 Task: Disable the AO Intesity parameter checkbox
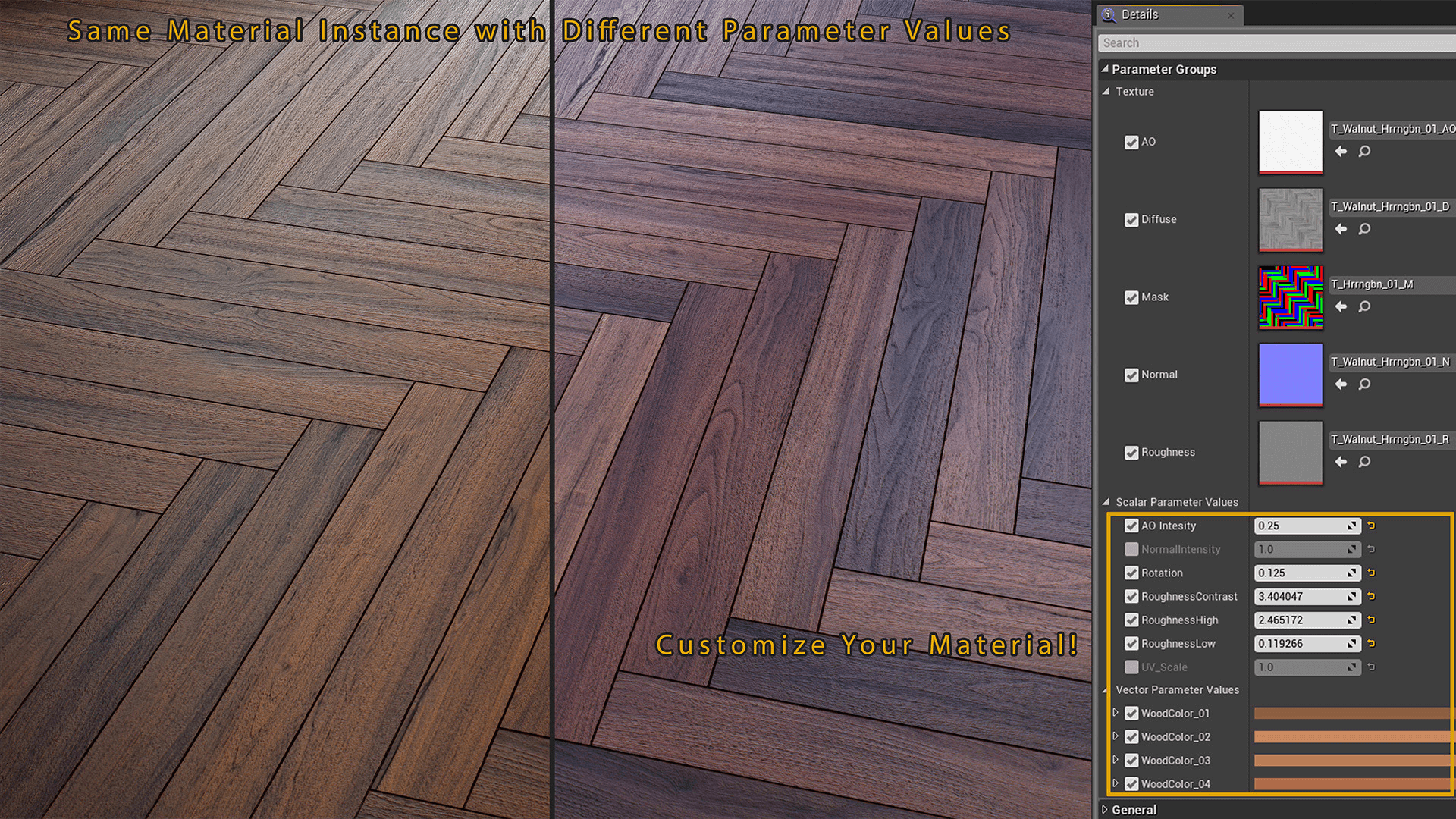coord(1131,526)
